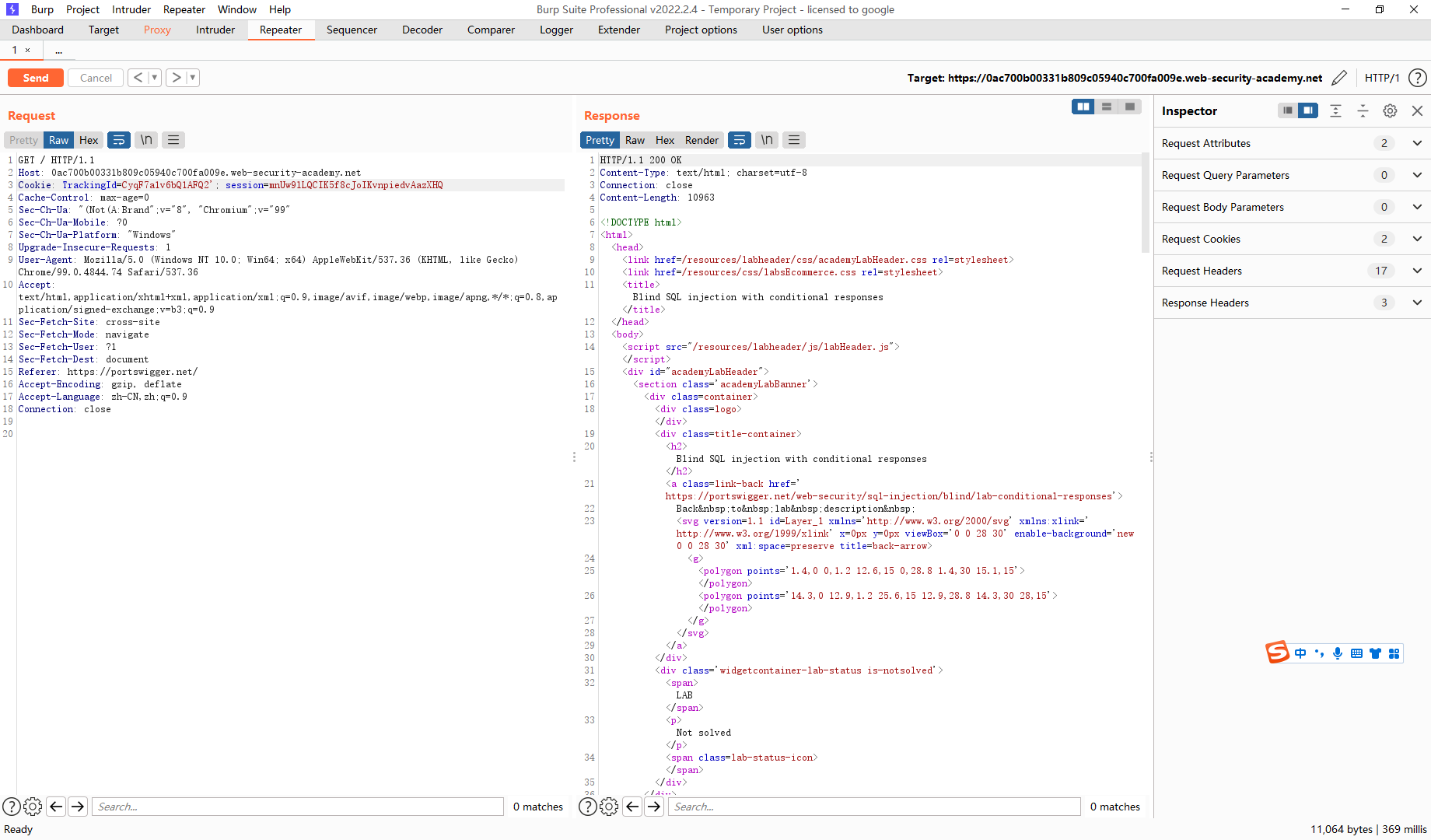Open the Window menu
Image resolution: width=1431 pixels, height=840 pixels.
tap(237, 9)
